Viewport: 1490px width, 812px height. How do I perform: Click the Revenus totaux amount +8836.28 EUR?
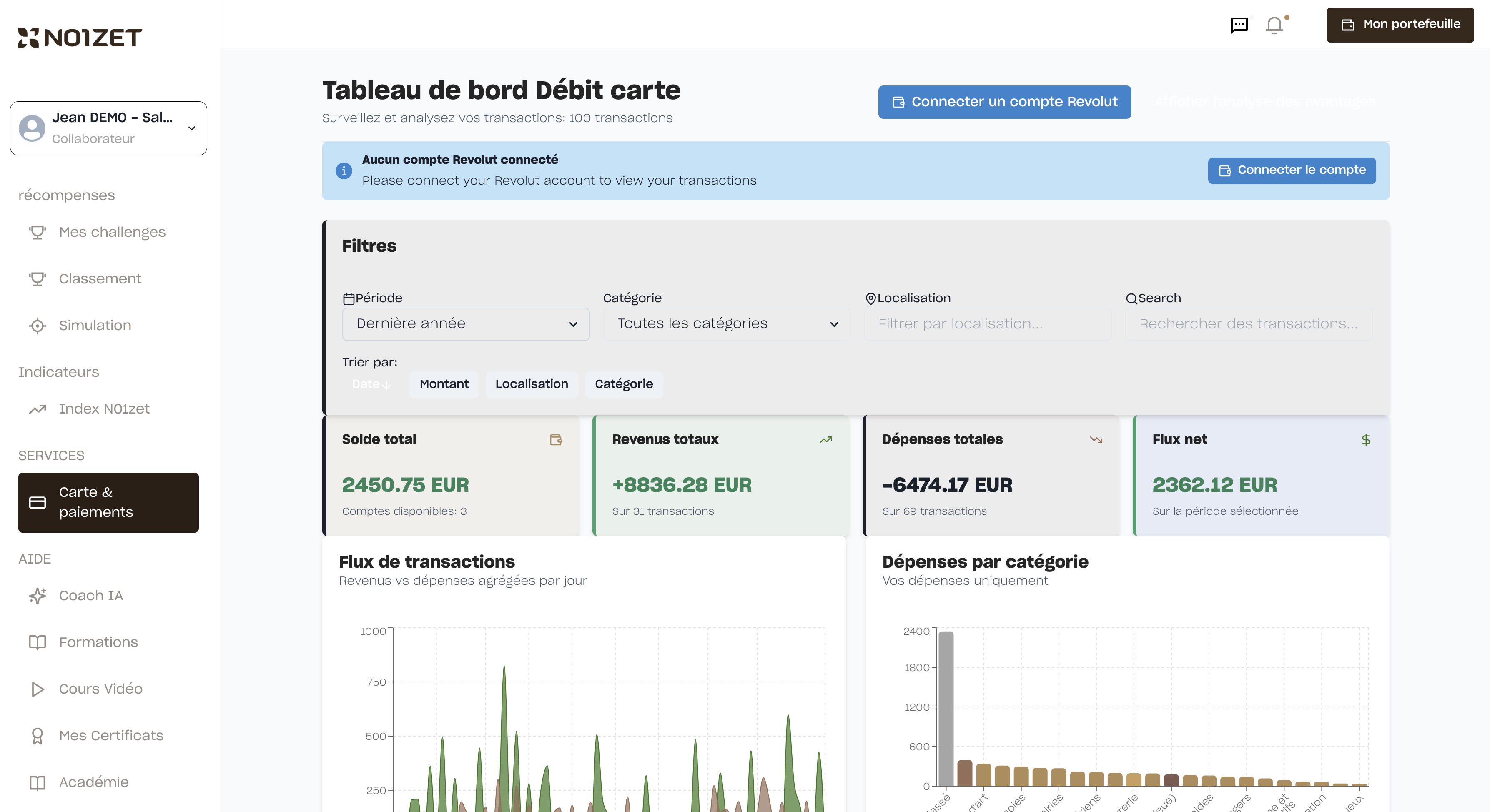[682, 485]
